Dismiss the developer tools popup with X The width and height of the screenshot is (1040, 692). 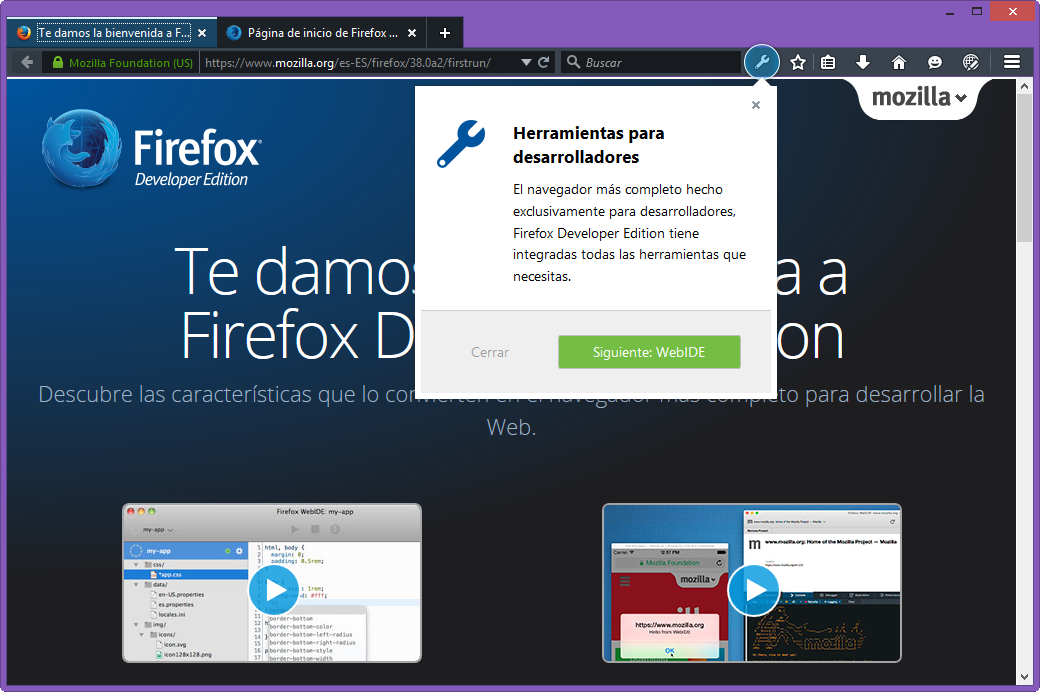(x=755, y=105)
